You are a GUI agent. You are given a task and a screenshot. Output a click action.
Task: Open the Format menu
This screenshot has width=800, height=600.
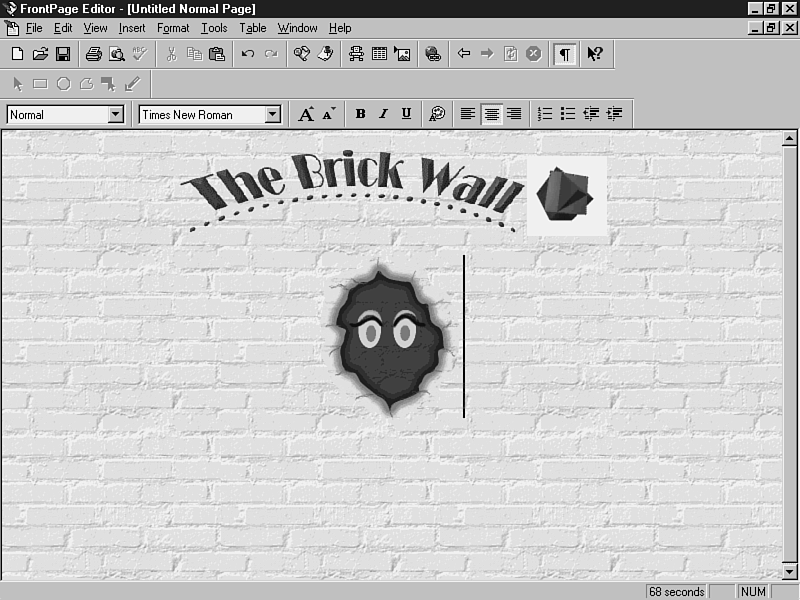click(x=173, y=28)
